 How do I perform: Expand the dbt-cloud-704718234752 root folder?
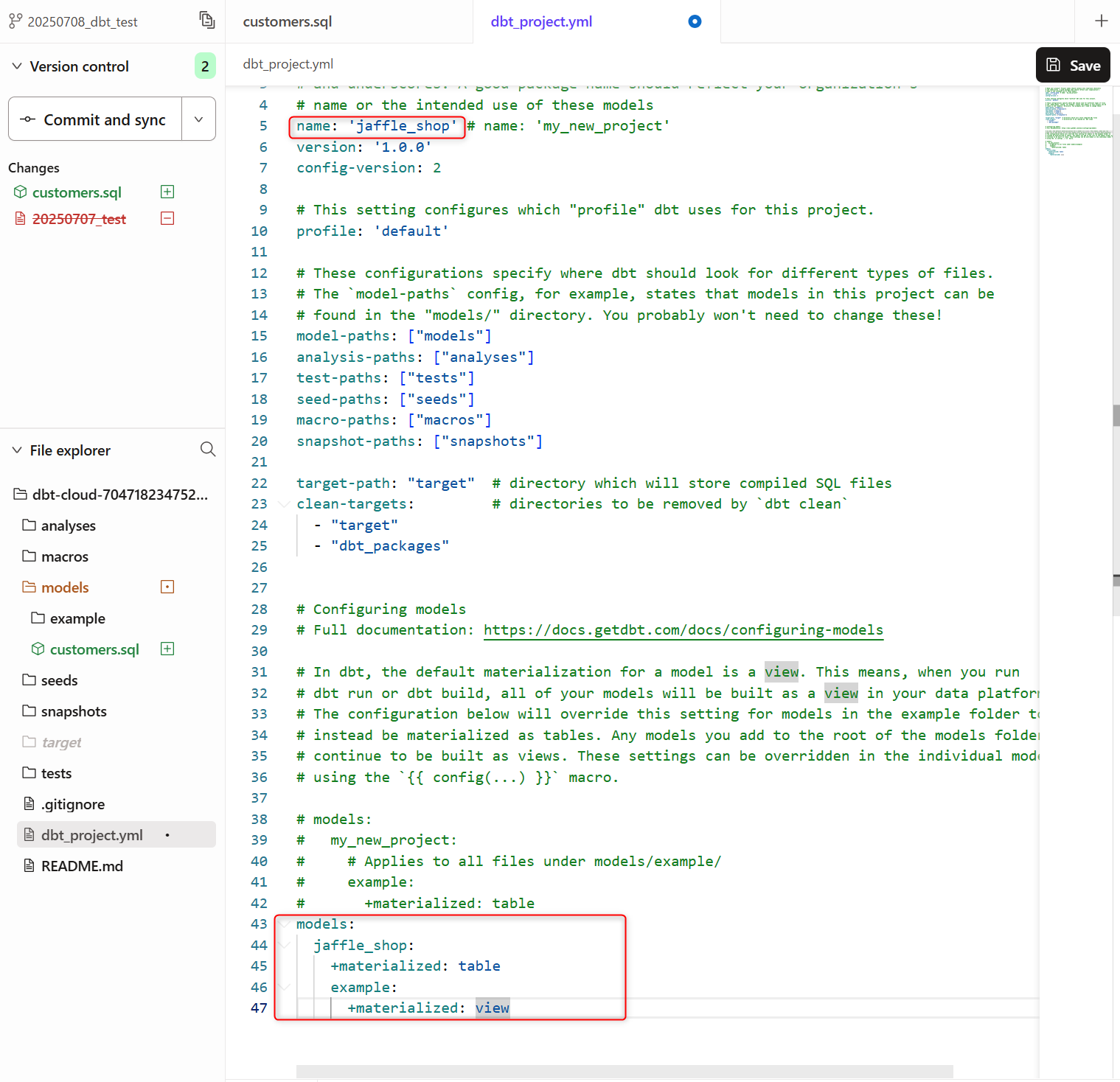point(112,495)
